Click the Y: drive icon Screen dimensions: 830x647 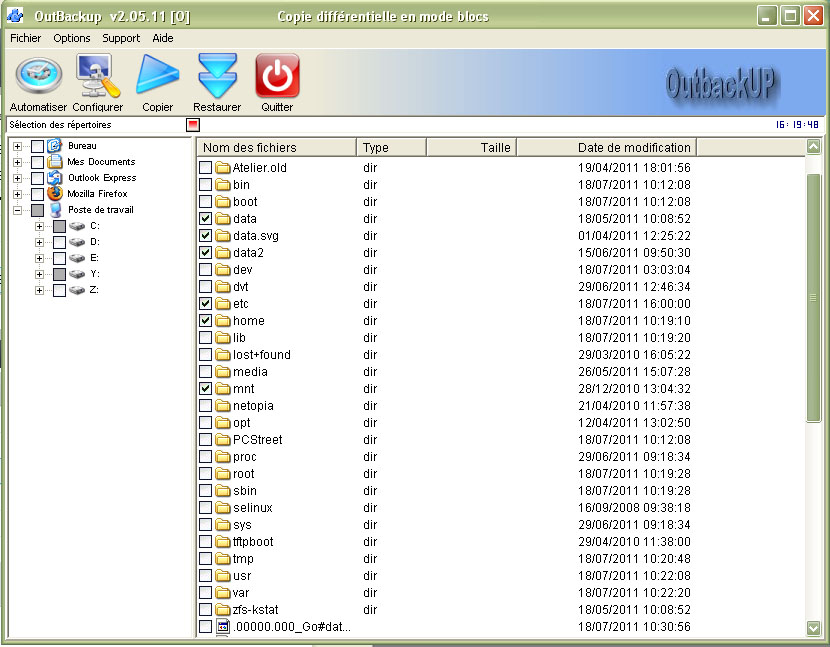tap(77, 274)
